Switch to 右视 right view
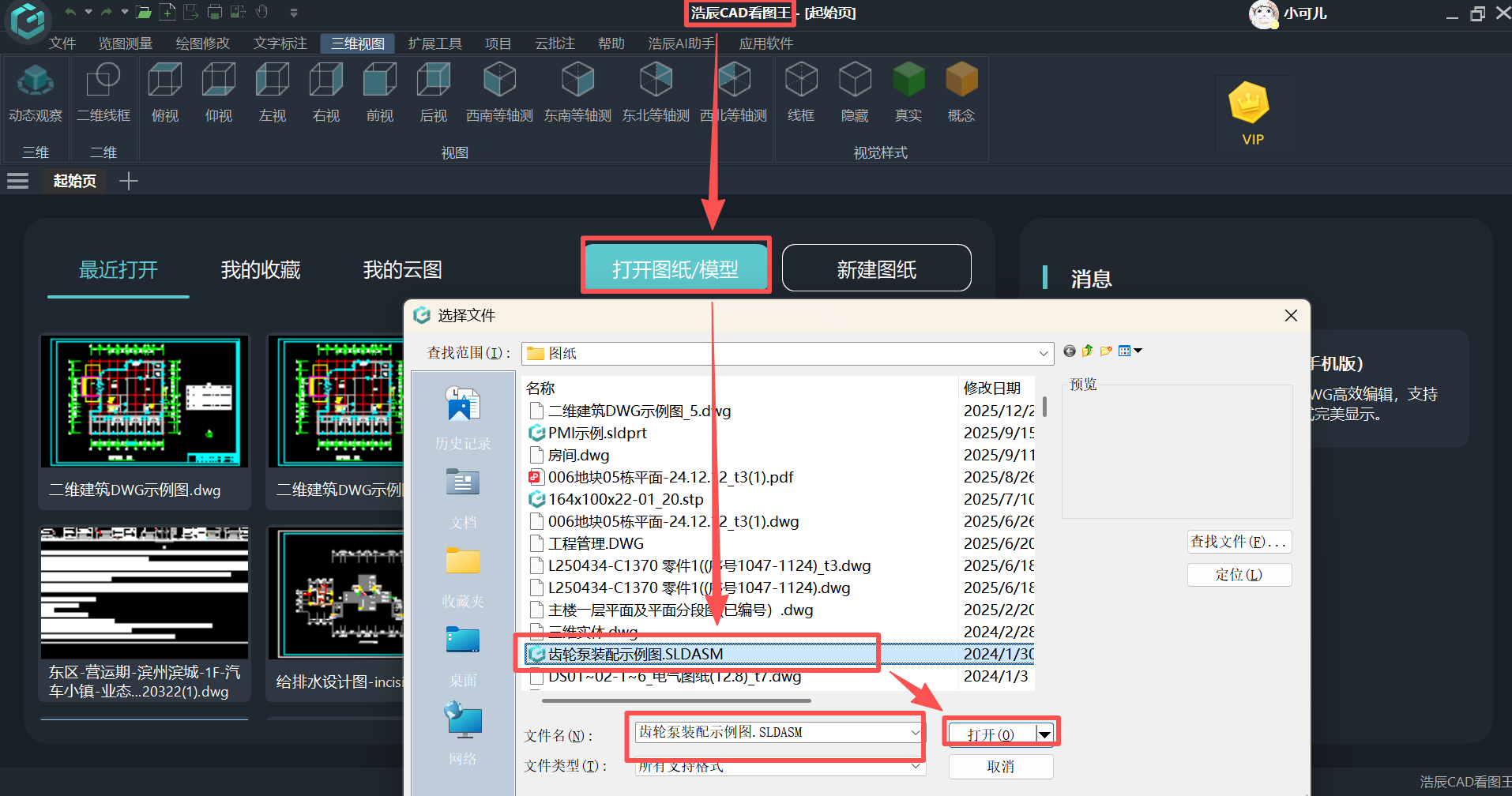The height and width of the screenshot is (796, 1512). click(x=326, y=93)
